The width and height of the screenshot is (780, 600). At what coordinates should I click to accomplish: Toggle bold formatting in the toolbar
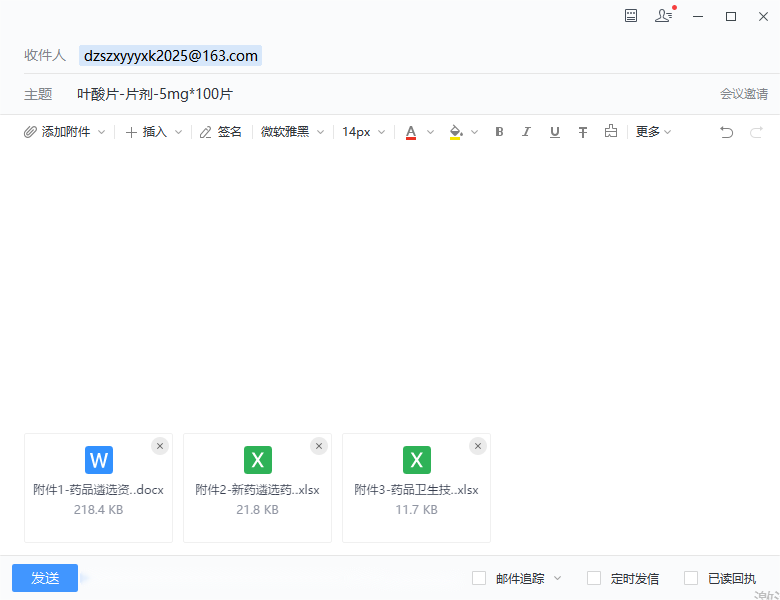click(499, 132)
